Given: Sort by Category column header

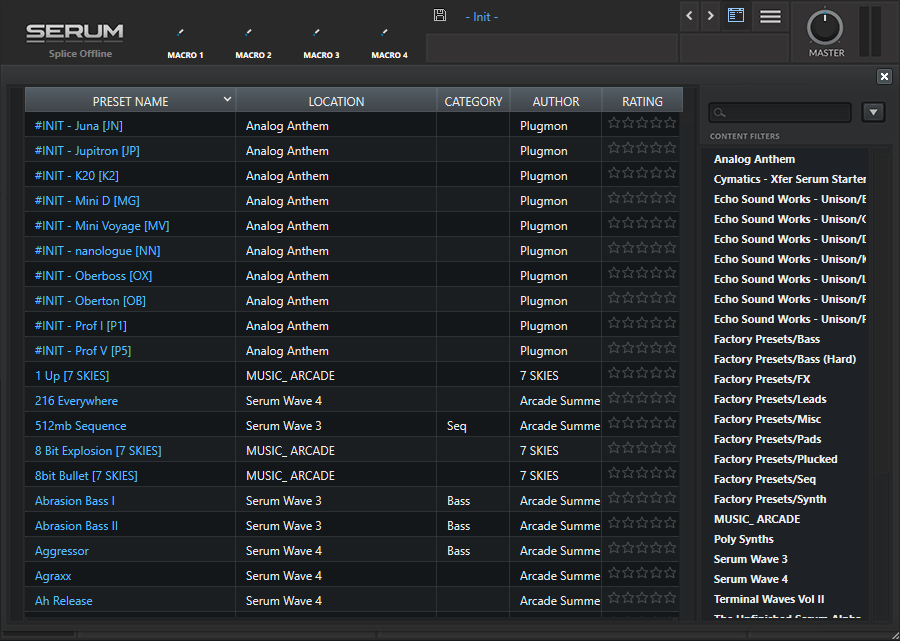Looking at the screenshot, I should coord(473,101).
